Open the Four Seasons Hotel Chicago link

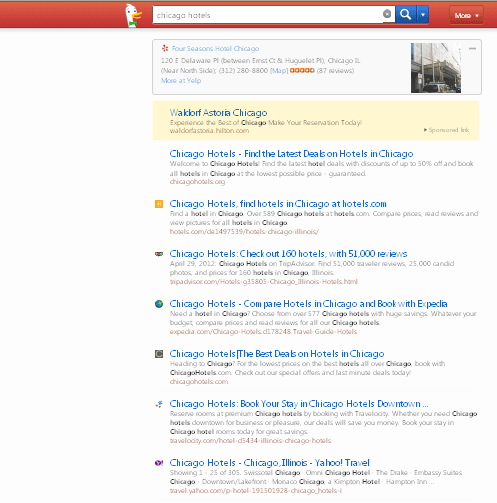point(215,49)
